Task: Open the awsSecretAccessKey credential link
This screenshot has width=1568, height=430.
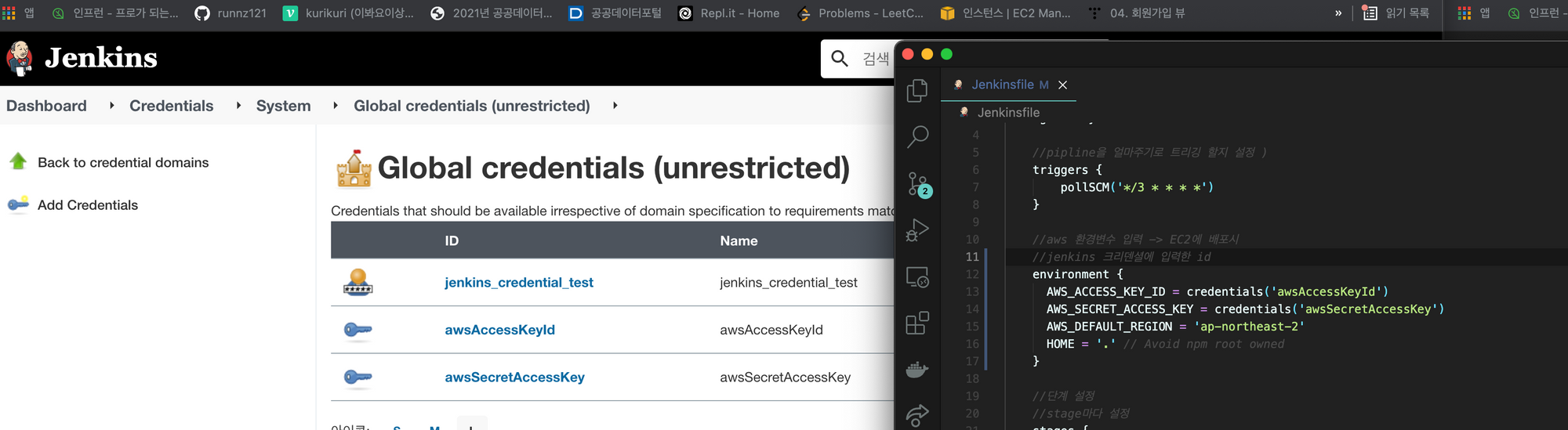Action: (514, 377)
